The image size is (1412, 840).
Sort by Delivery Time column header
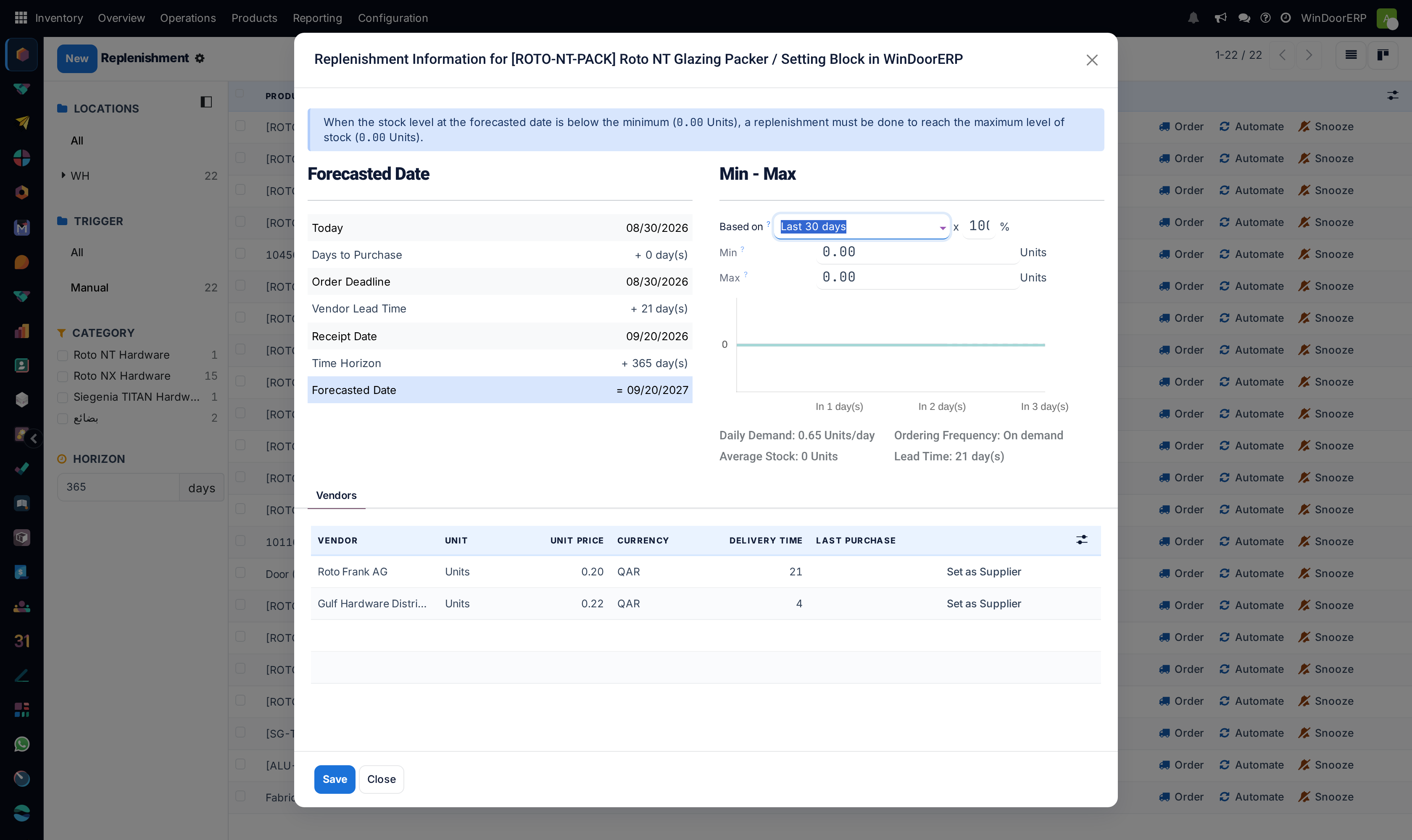[766, 541]
